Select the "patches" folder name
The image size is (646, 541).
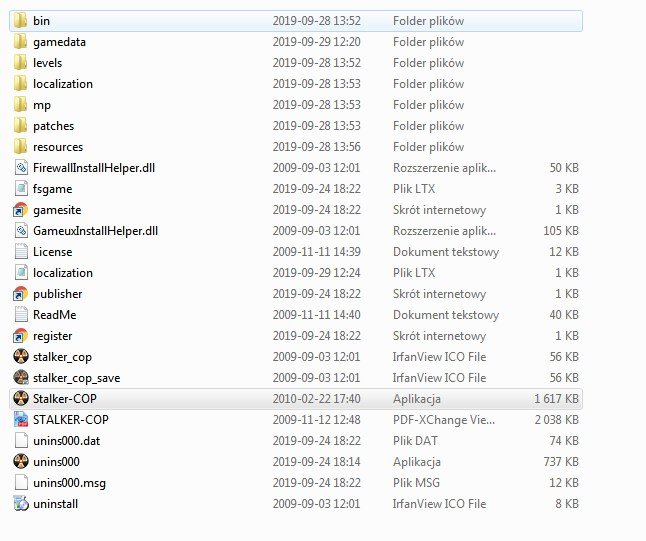pos(54,126)
